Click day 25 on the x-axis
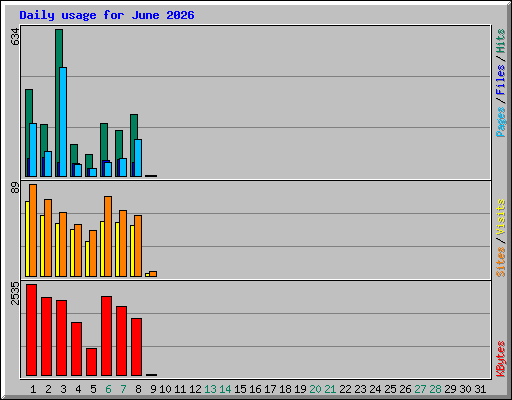The image size is (512, 400). 390,389
